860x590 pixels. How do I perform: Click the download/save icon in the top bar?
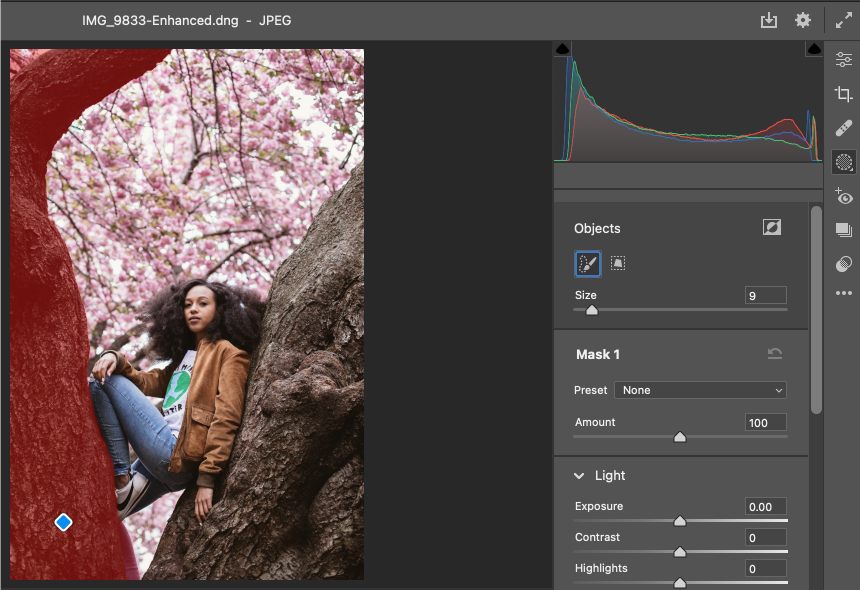point(768,19)
